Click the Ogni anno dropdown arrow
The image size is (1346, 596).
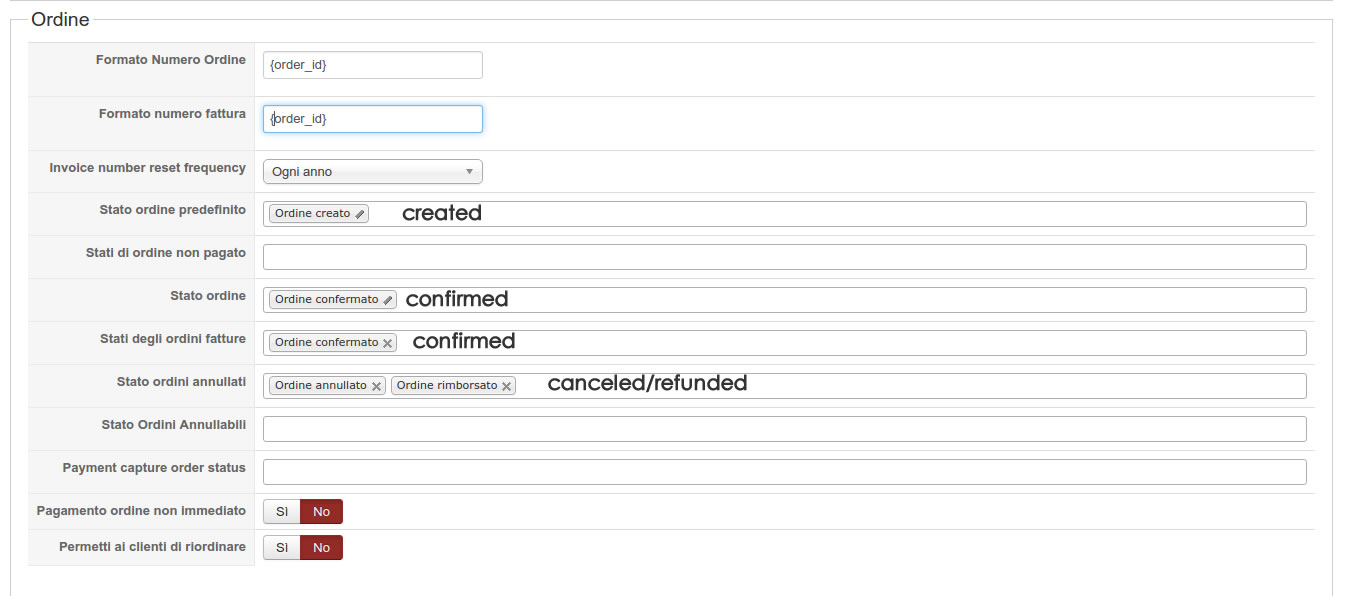click(470, 172)
